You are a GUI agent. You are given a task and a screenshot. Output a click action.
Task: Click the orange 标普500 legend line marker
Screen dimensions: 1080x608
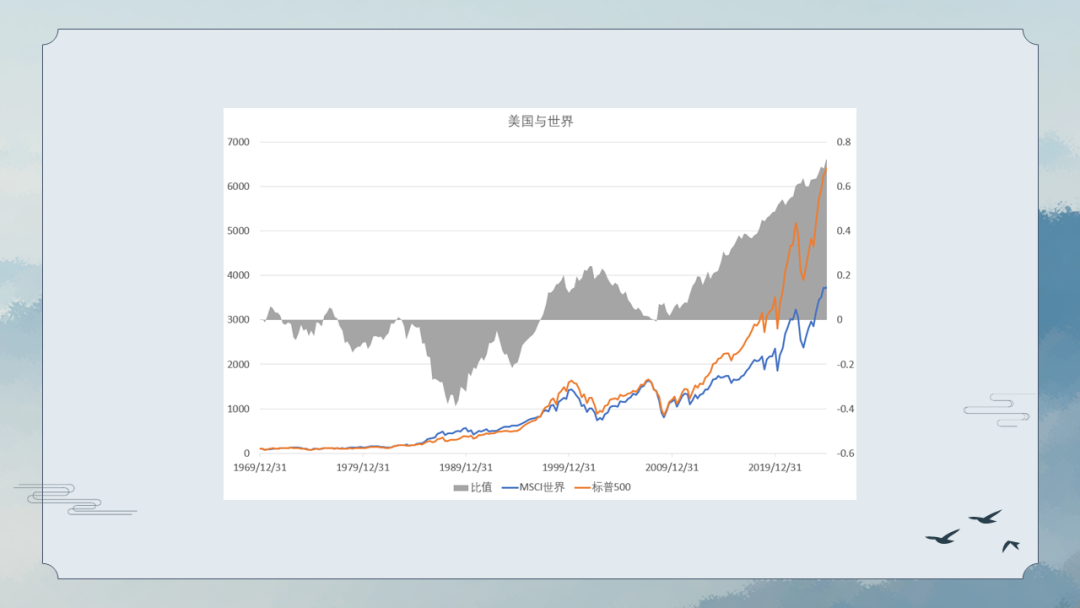click(583, 488)
